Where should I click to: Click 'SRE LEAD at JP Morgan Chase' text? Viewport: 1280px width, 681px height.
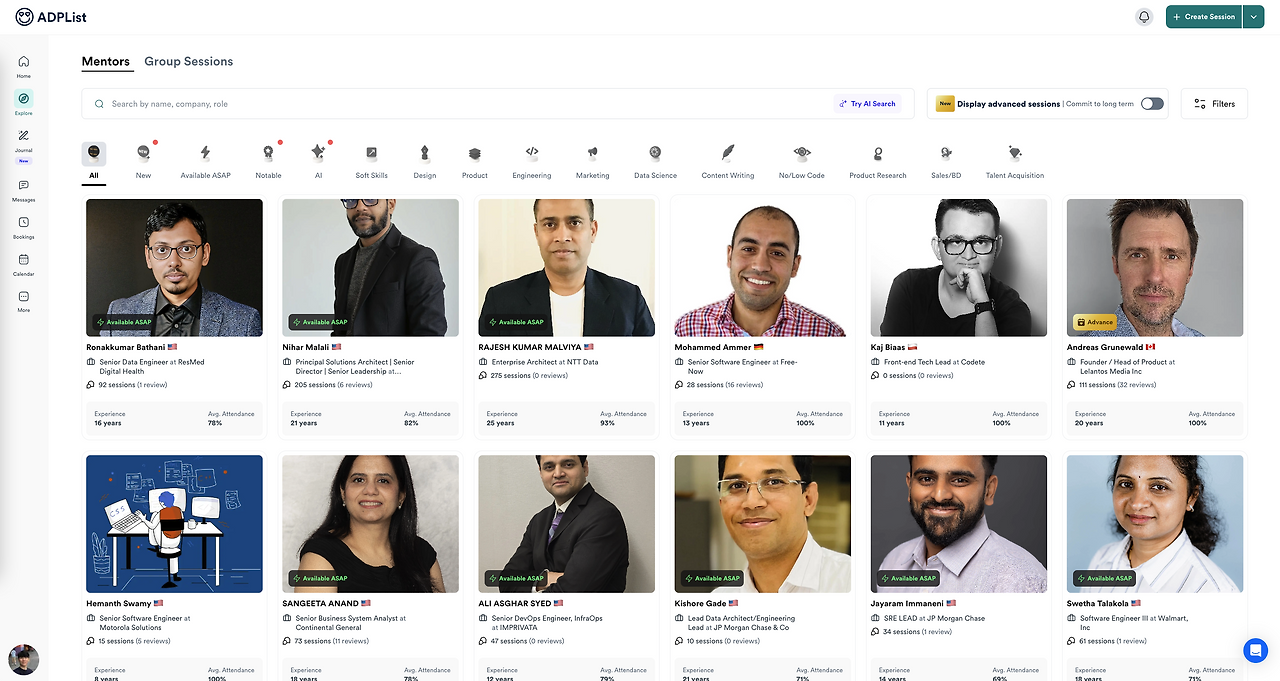[933, 618]
